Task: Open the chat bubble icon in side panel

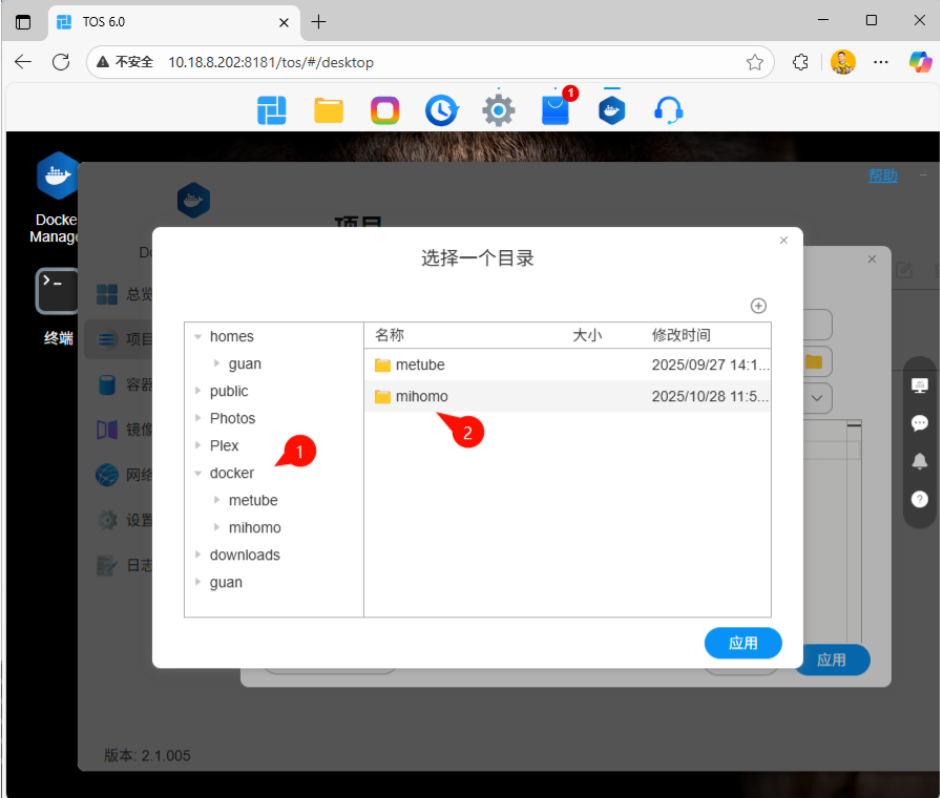Action: (x=920, y=423)
